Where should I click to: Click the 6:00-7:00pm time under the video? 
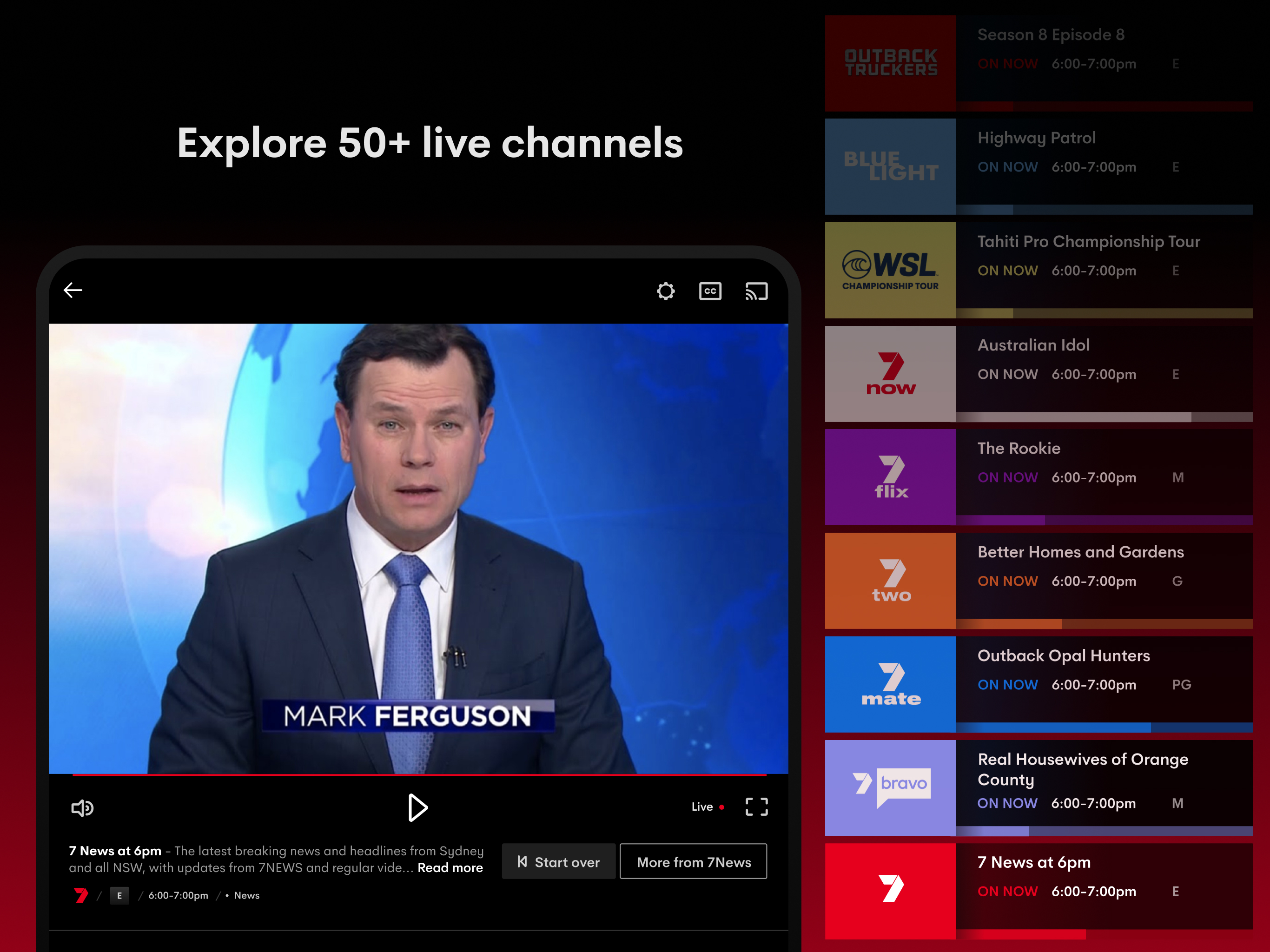178,895
